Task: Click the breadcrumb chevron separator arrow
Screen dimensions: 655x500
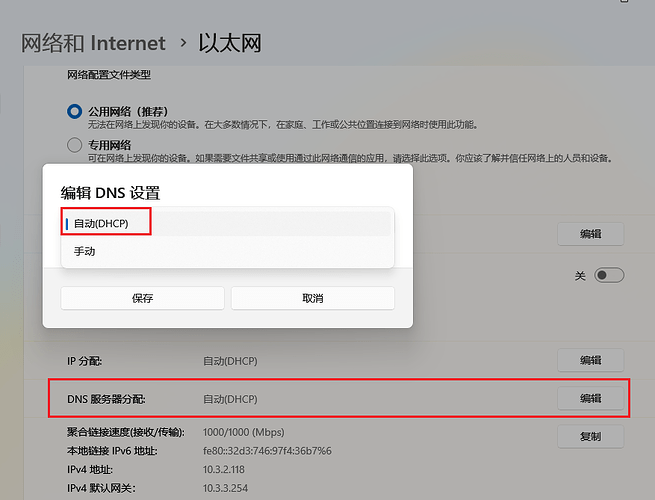Action: pos(183,44)
